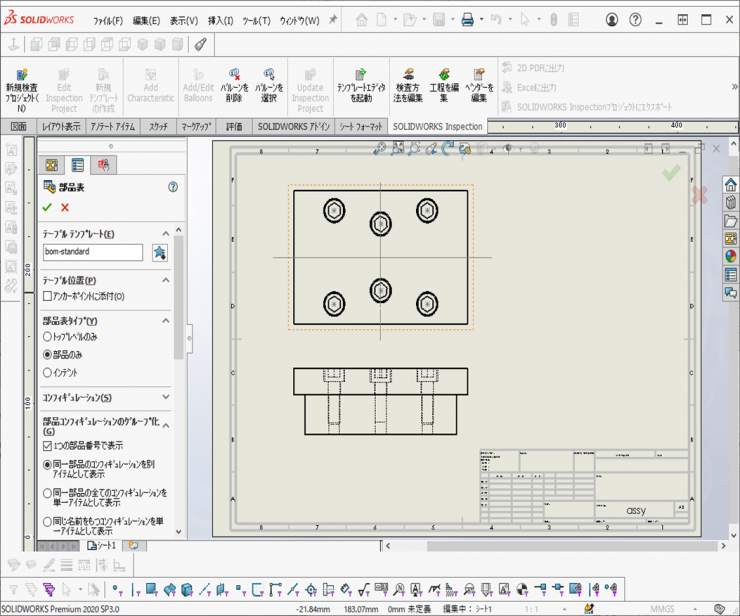Collapse the テーブルテンプレート section
The height and width of the screenshot is (616, 740).
[165, 232]
